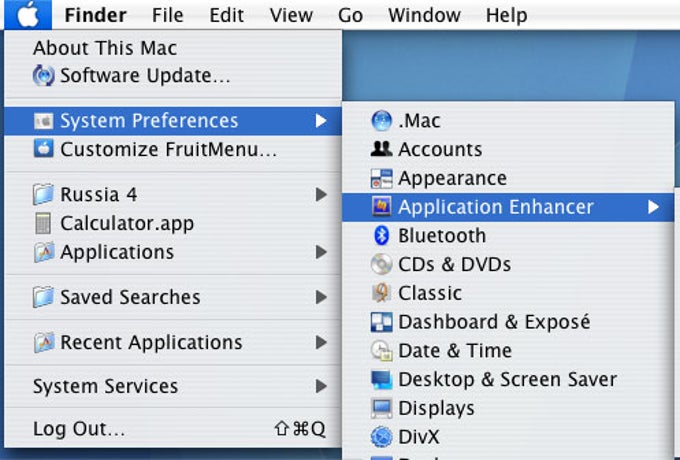The height and width of the screenshot is (460, 680).
Task: Select the .Mac preference pane text
Action: (x=419, y=121)
